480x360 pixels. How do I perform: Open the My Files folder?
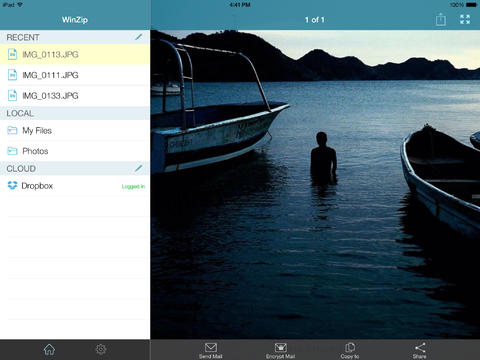click(75, 130)
